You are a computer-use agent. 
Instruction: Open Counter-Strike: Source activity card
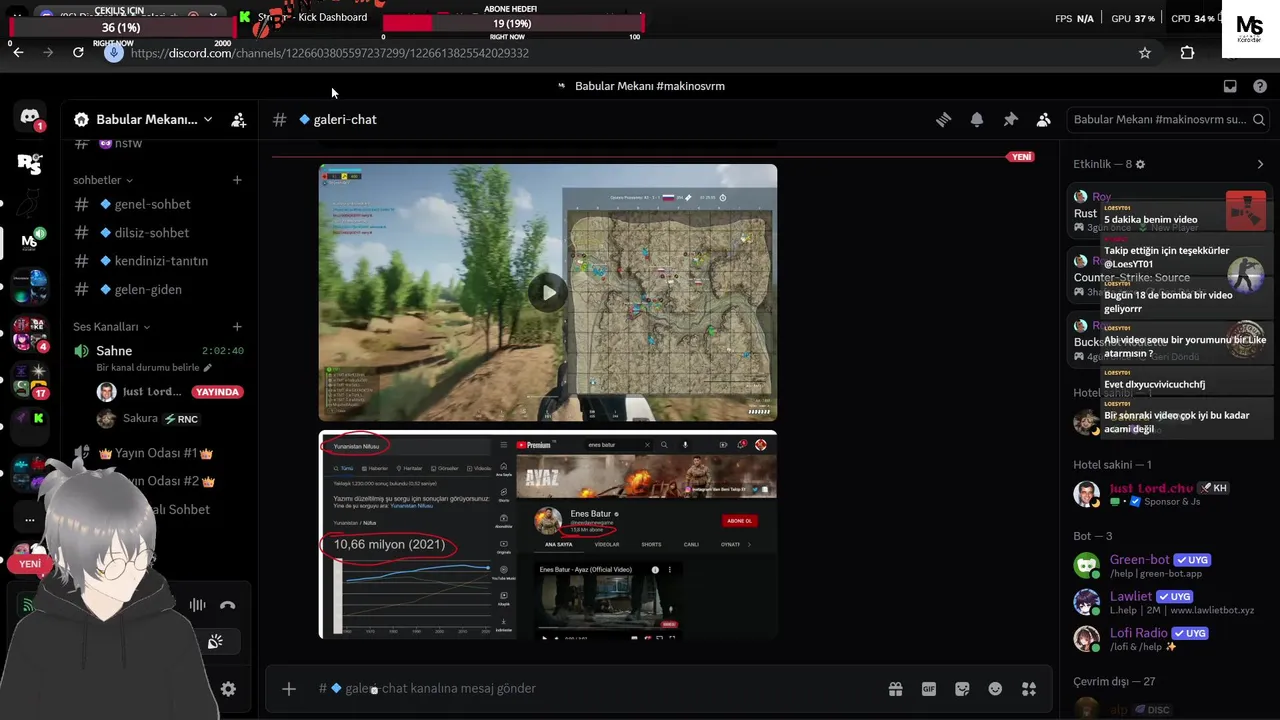tap(1167, 275)
